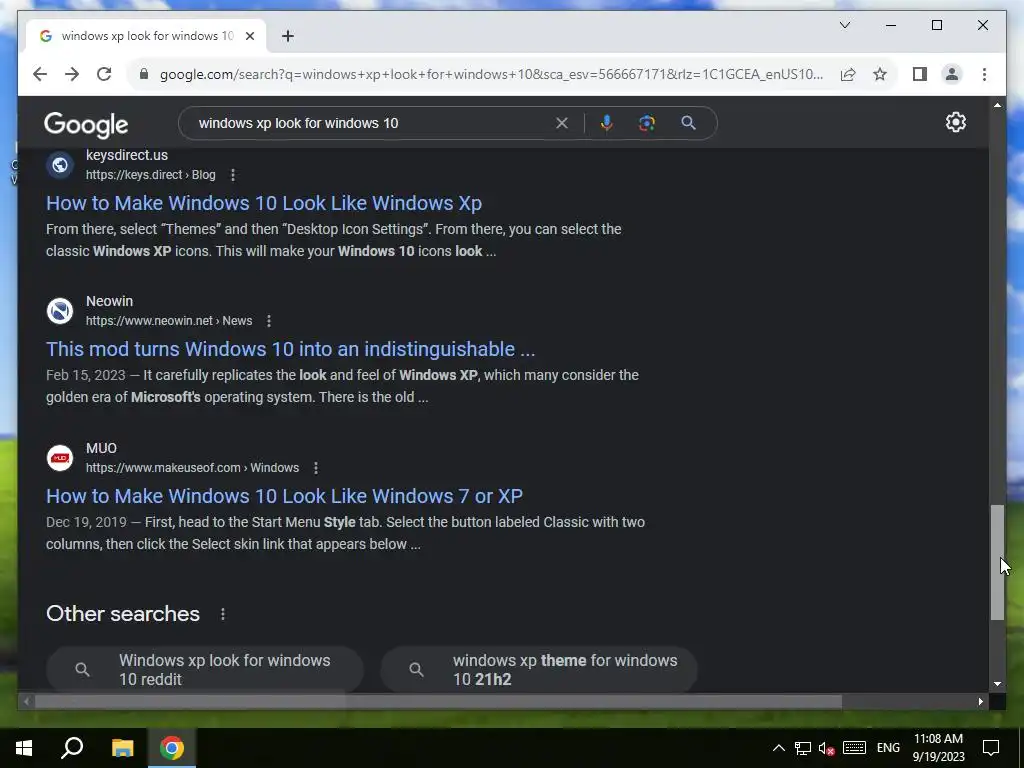The width and height of the screenshot is (1024, 768).
Task: Click the MUO site favicon
Action: [x=59, y=458]
